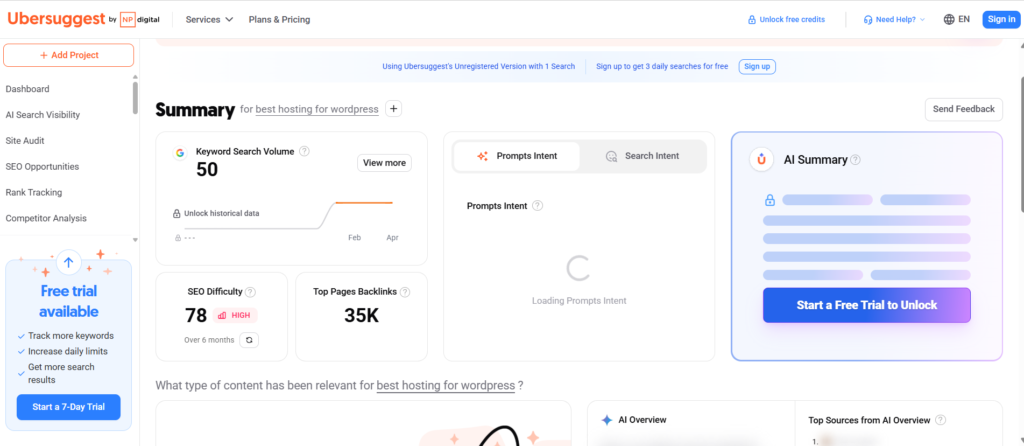This screenshot has height=446, width=1024.
Task: Click the Apr label on the chart
Action: pos(392,238)
